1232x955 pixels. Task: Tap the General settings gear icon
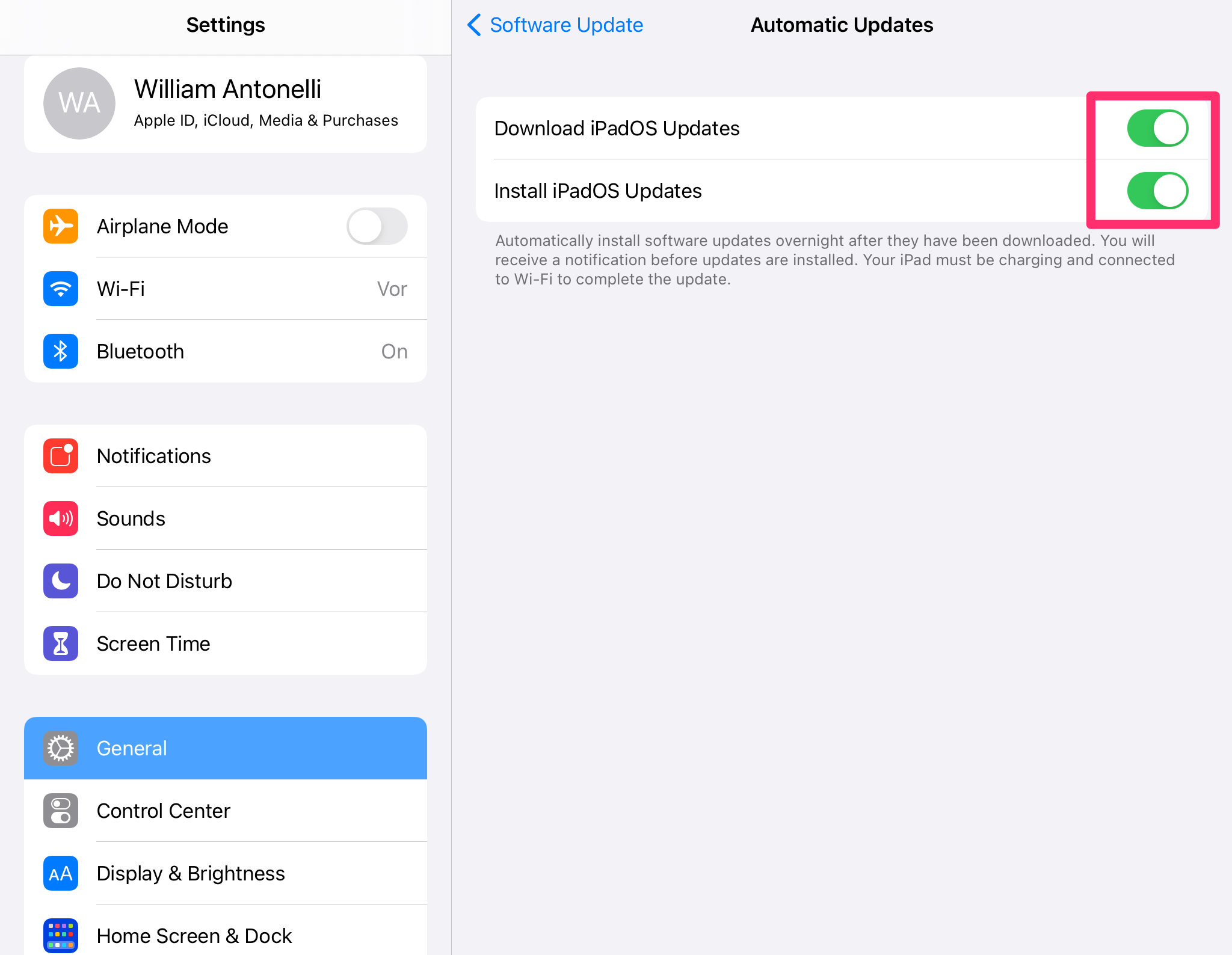pyautogui.click(x=60, y=748)
